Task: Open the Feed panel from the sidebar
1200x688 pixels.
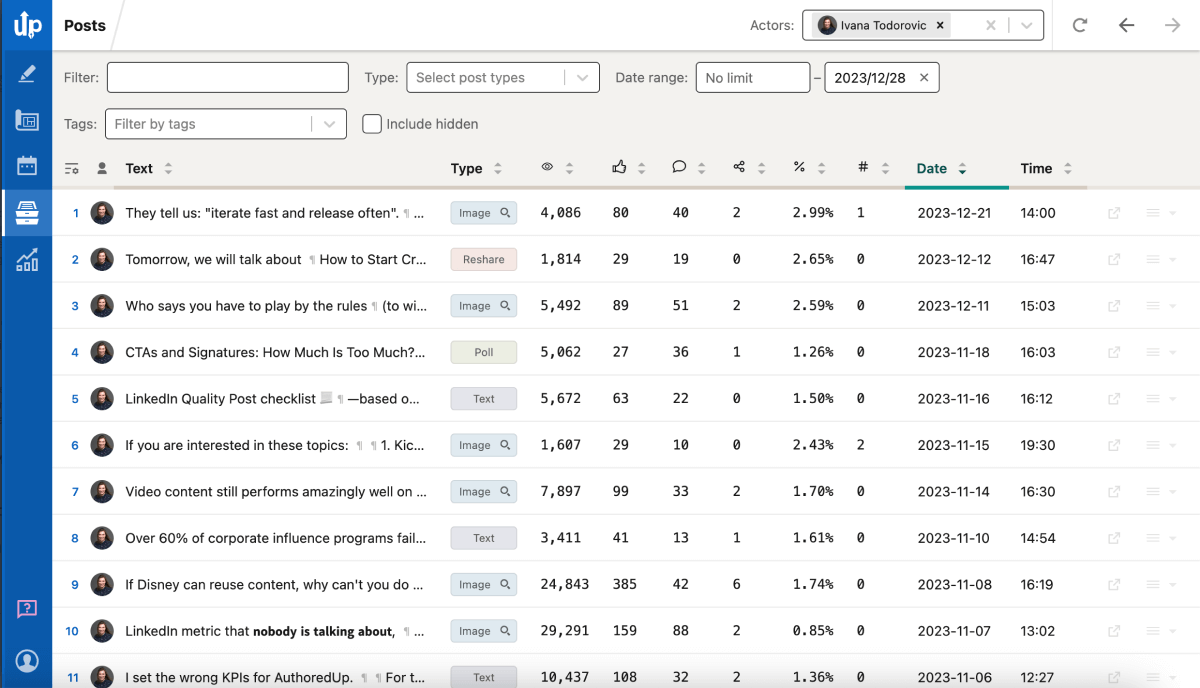Action: pos(26,120)
